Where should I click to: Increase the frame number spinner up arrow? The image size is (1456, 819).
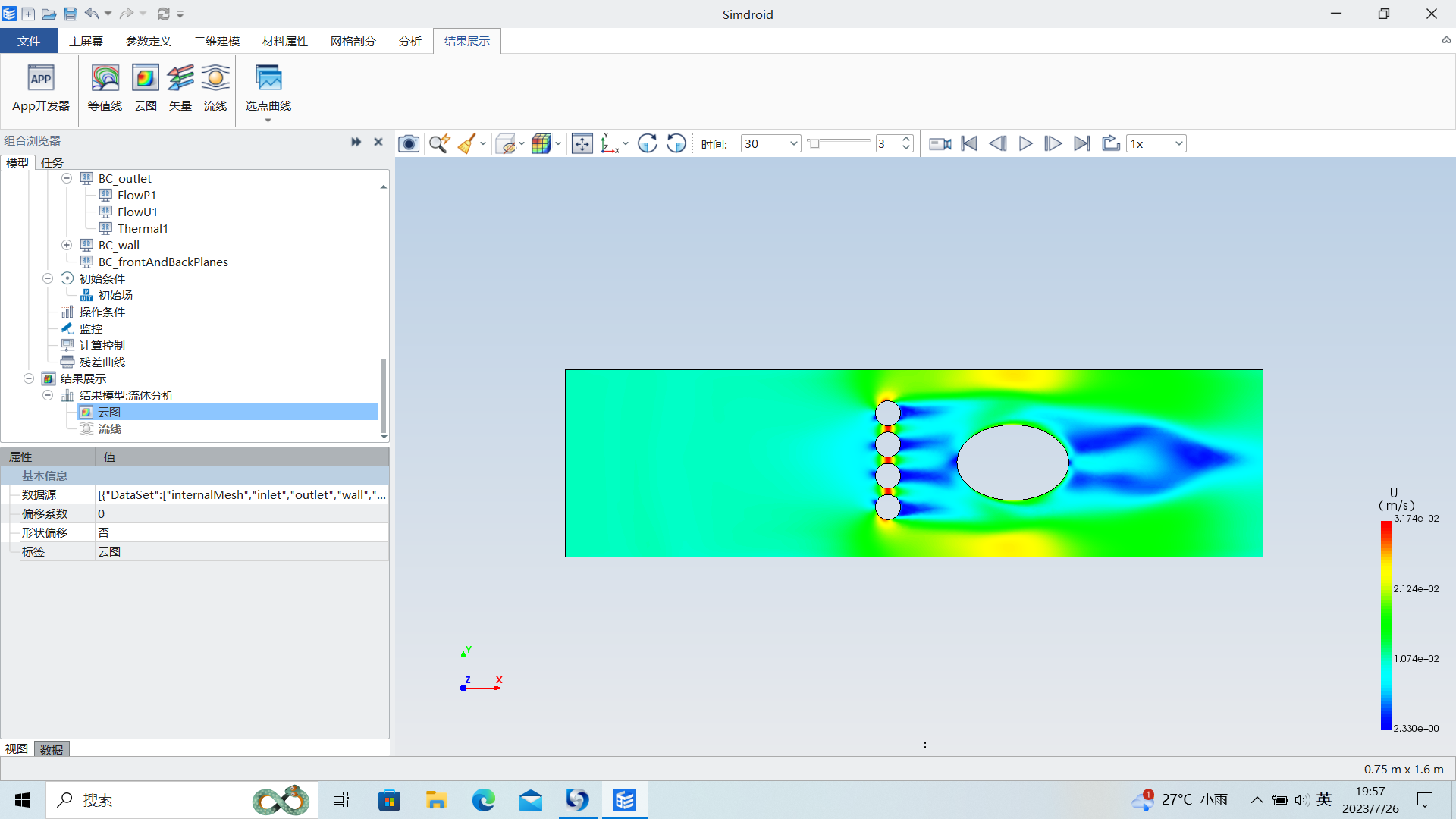coord(906,140)
